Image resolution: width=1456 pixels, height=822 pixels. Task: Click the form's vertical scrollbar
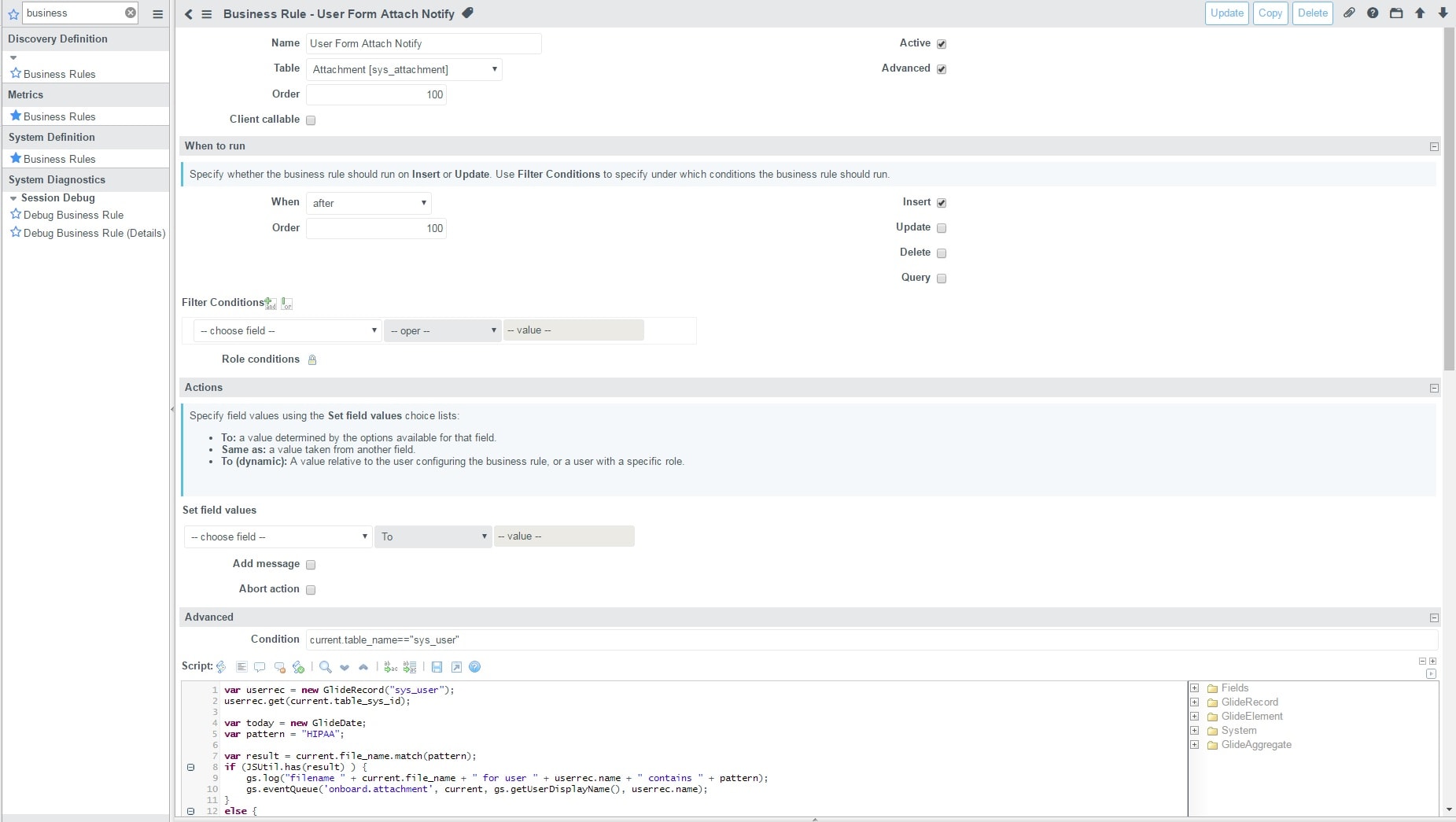coord(1449,199)
